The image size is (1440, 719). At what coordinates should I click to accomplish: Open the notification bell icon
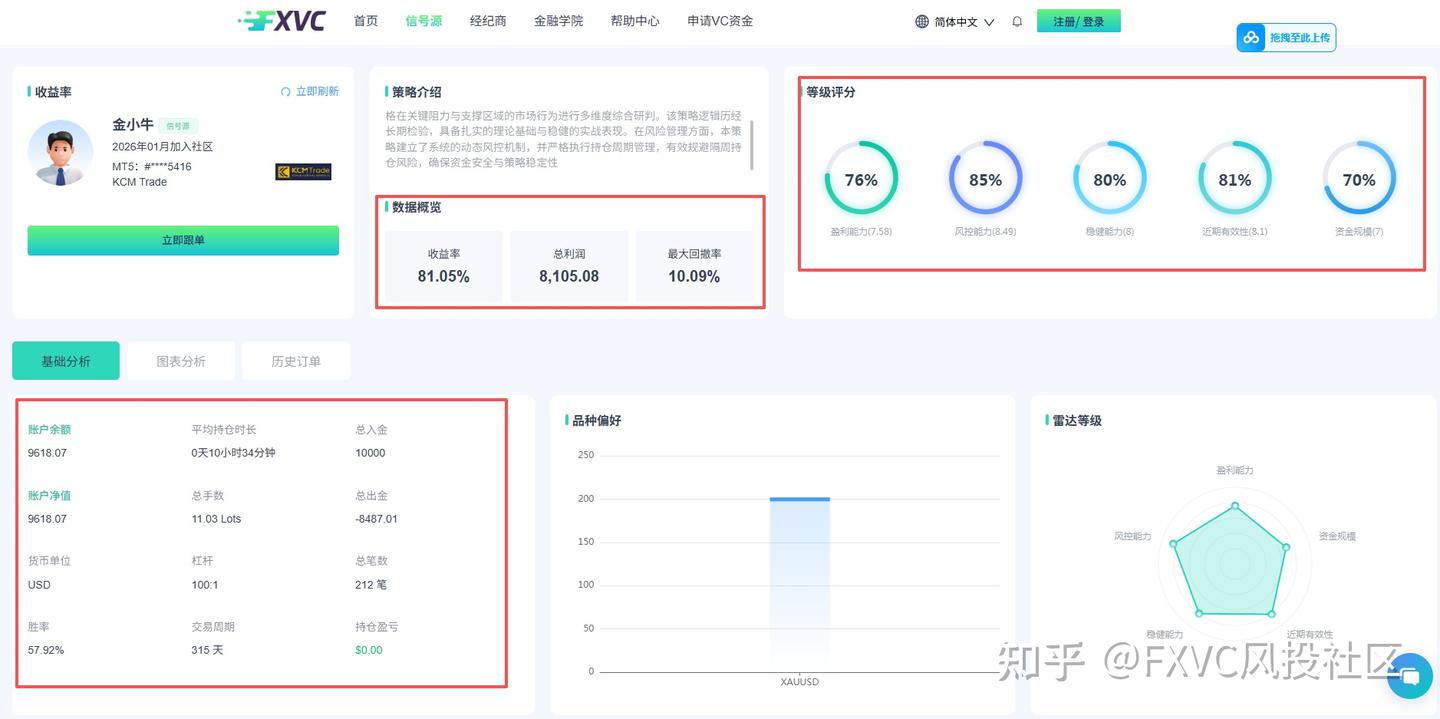1017,20
